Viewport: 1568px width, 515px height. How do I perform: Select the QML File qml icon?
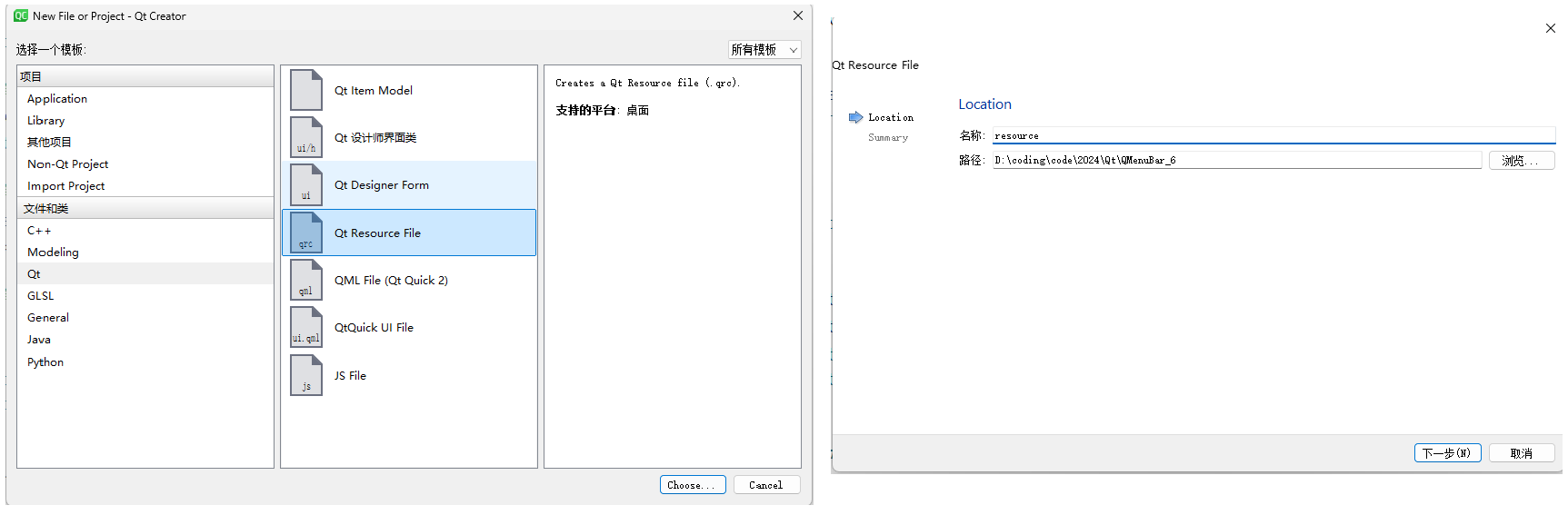pyautogui.click(x=306, y=280)
